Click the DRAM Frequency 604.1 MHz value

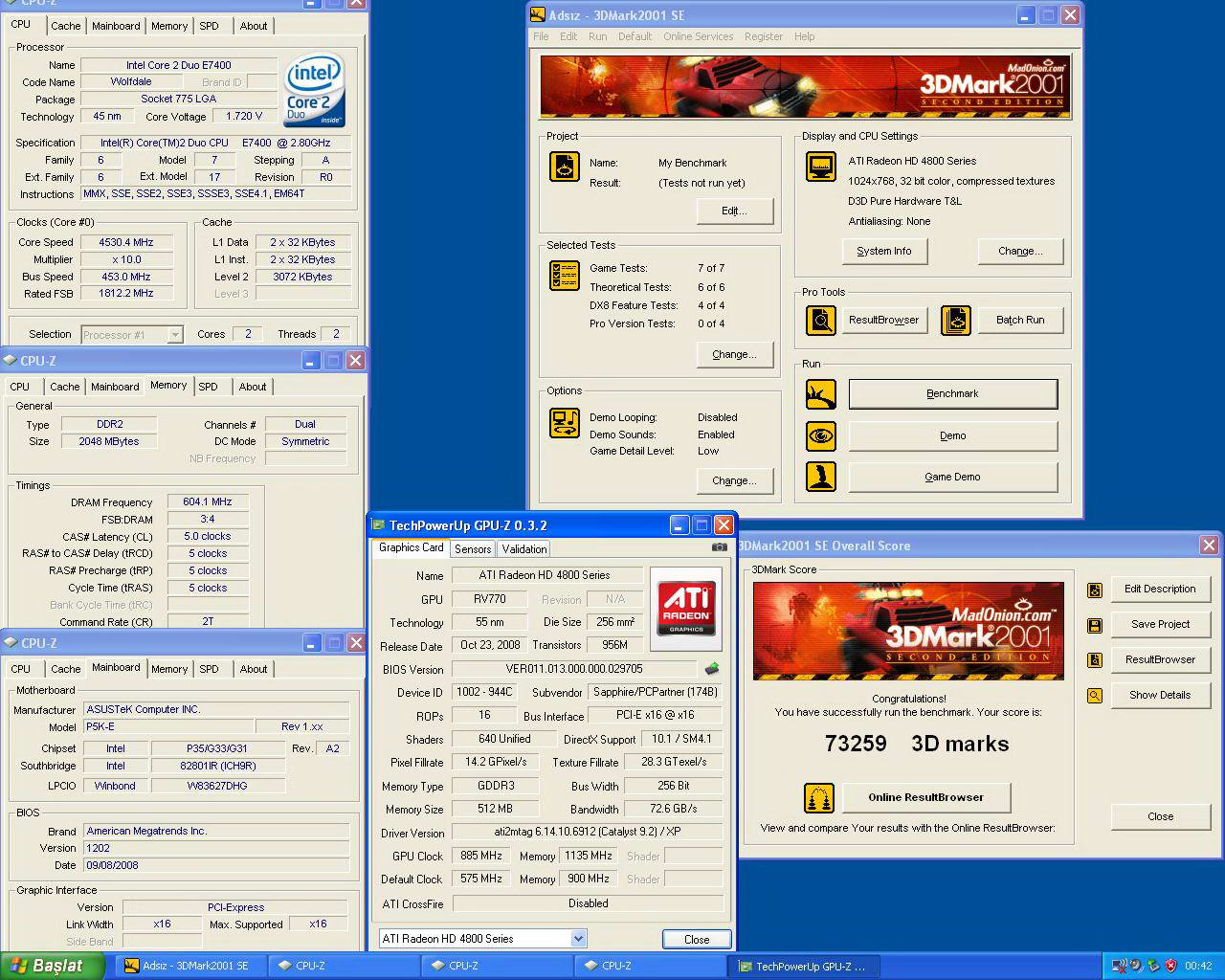point(208,501)
